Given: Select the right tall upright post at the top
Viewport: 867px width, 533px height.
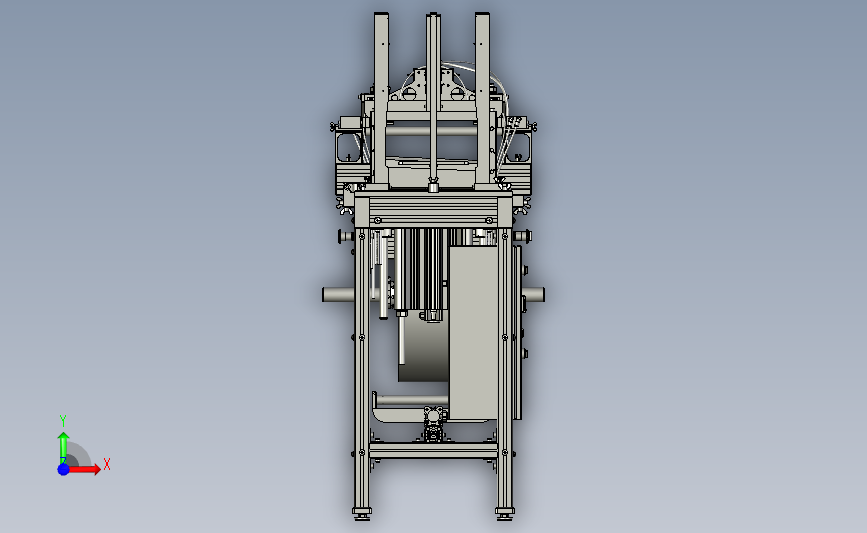Looking at the screenshot, I should [482, 100].
